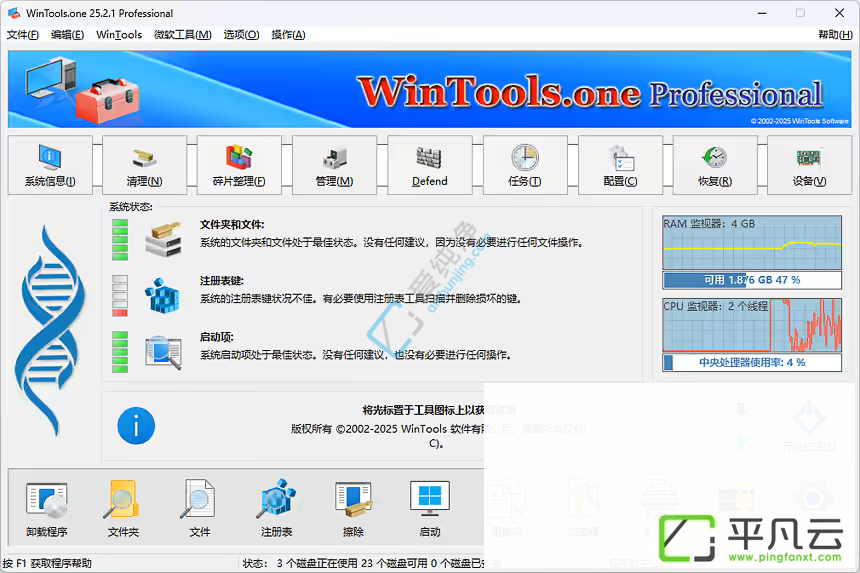The width and height of the screenshot is (860, 573).
Task: Launch the 卸载程序 uninstaller
Action: click(47, 508)
